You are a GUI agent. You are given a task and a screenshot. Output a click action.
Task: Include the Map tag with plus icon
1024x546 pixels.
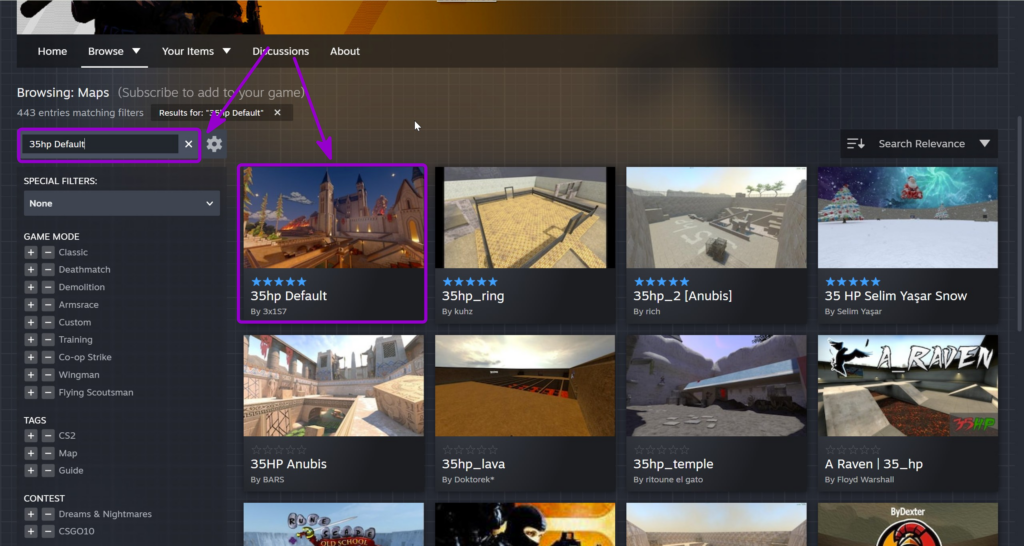[31, 453]
